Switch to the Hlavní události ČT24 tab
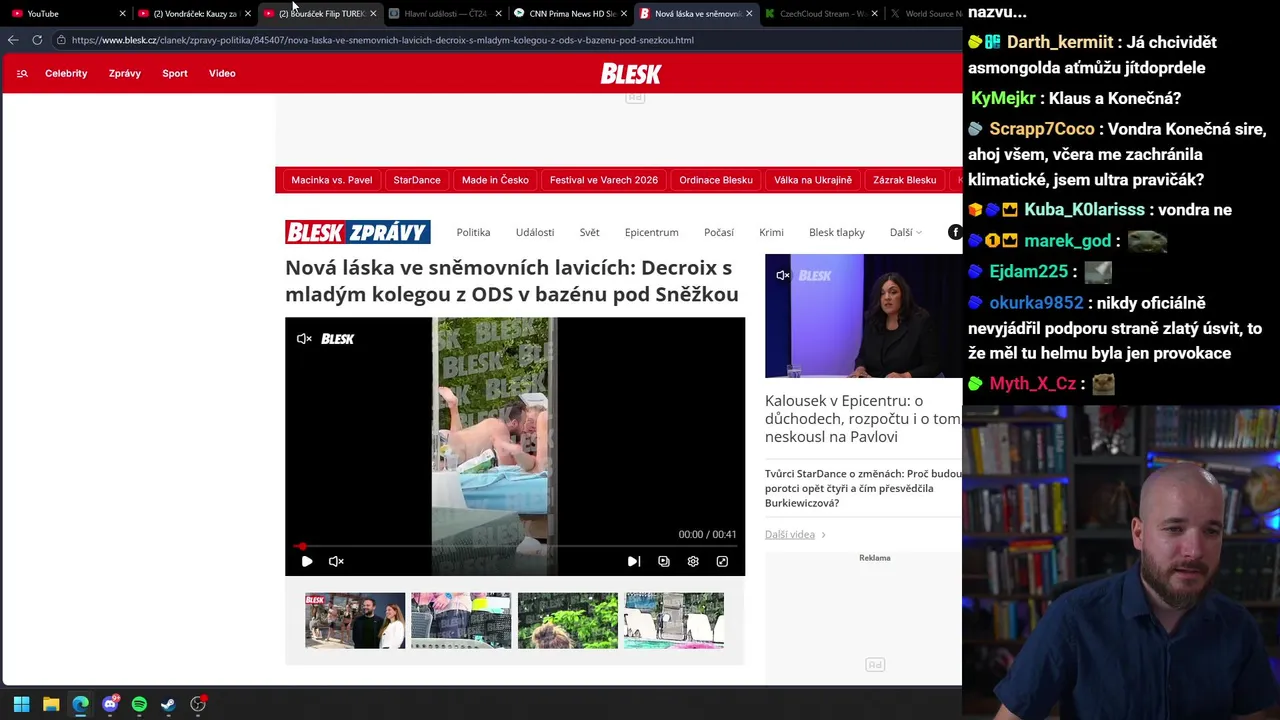The image size is (1280, 720). 446,14
